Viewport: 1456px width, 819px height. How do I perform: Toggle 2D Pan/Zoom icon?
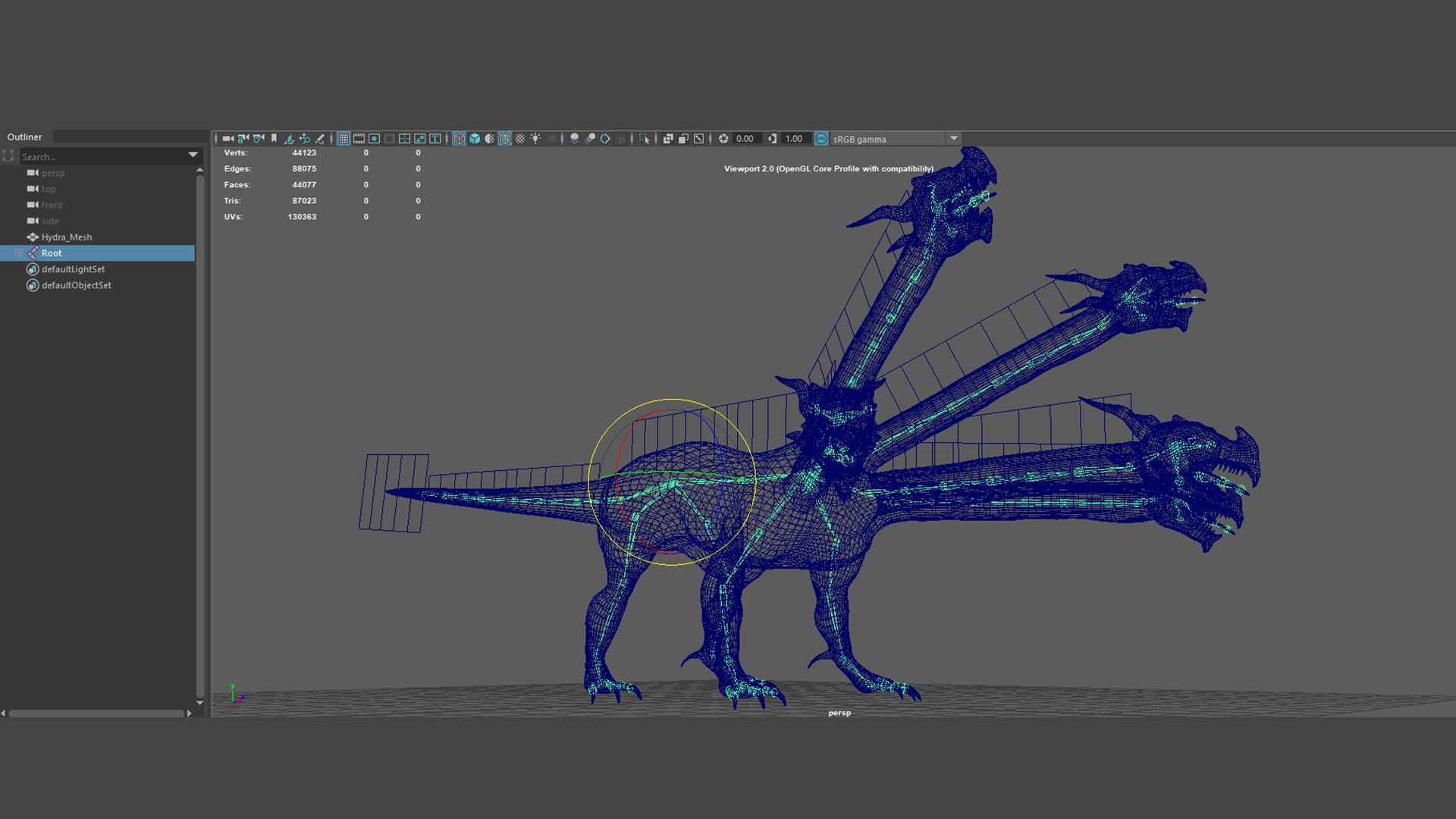[304, 139]
